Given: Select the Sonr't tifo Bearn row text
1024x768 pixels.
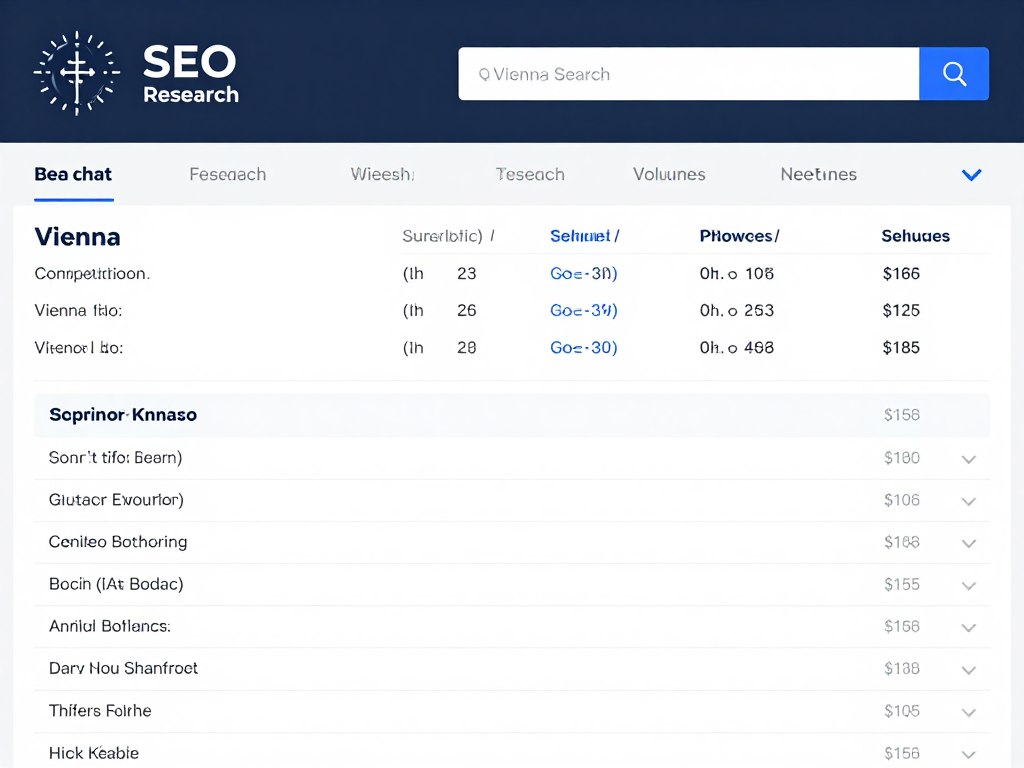Looking at the screenshot, I should [116, 458].
